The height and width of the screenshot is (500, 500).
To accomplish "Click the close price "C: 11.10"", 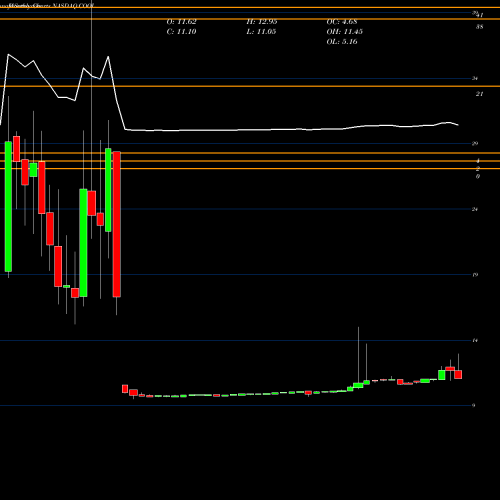I will pyautogui.click(x=181, y=32).
